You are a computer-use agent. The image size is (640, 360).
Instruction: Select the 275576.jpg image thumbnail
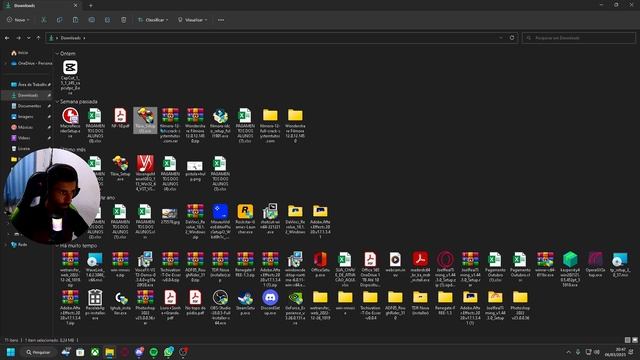[x=169, y=216]
